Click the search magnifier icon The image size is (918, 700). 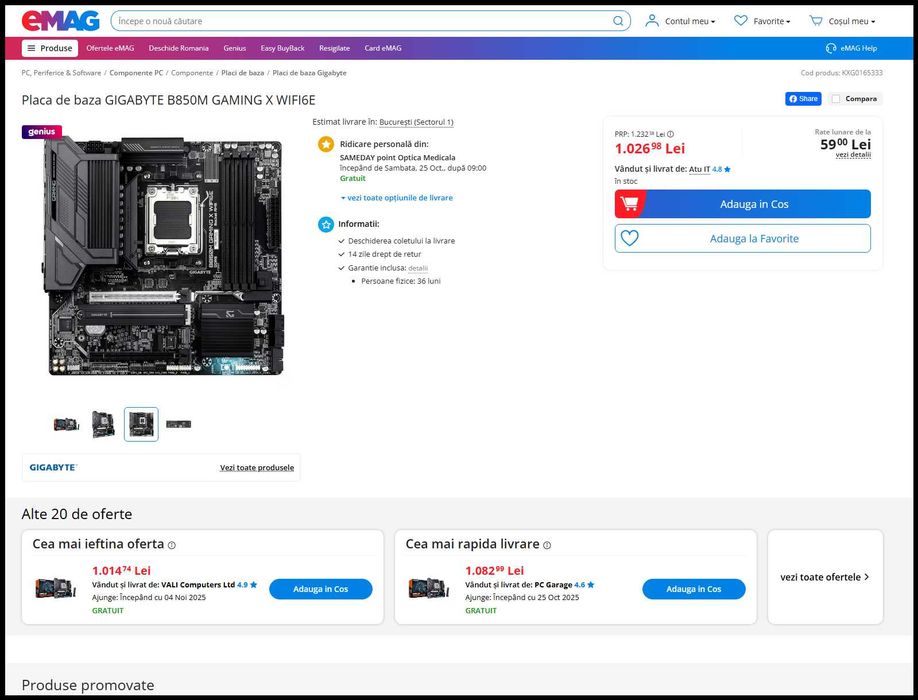[x=618, y=21]
